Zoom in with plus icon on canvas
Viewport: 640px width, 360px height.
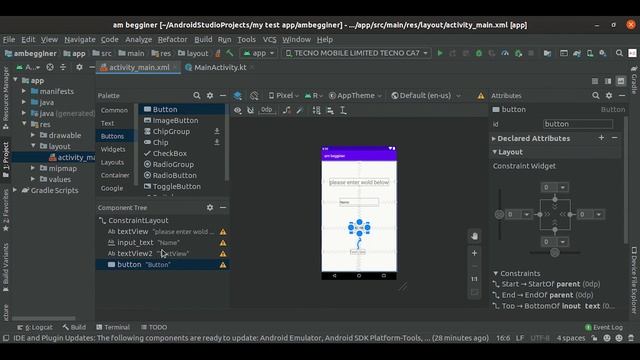pos(474,253)
